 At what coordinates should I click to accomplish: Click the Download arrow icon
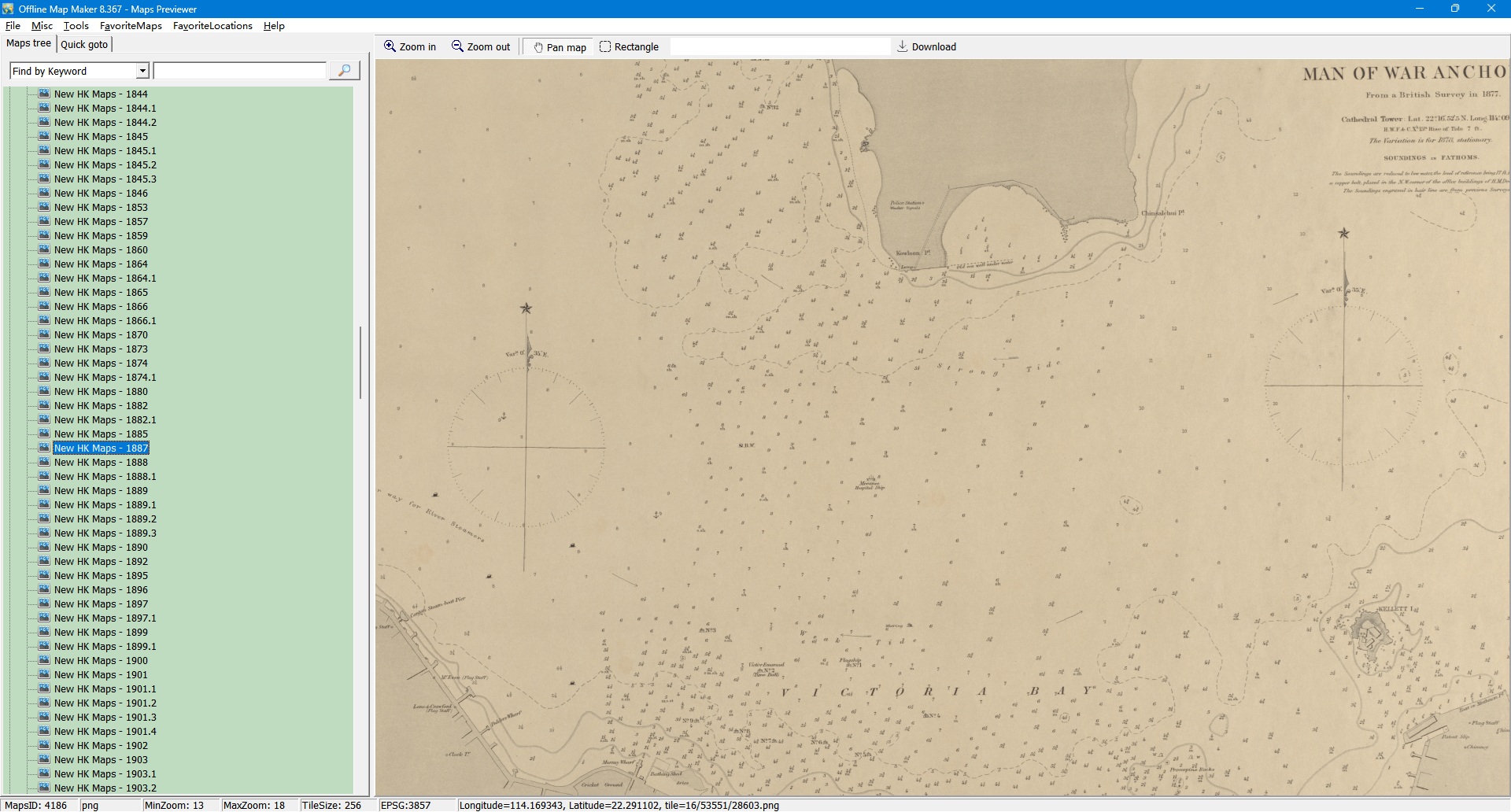[903, 46]
